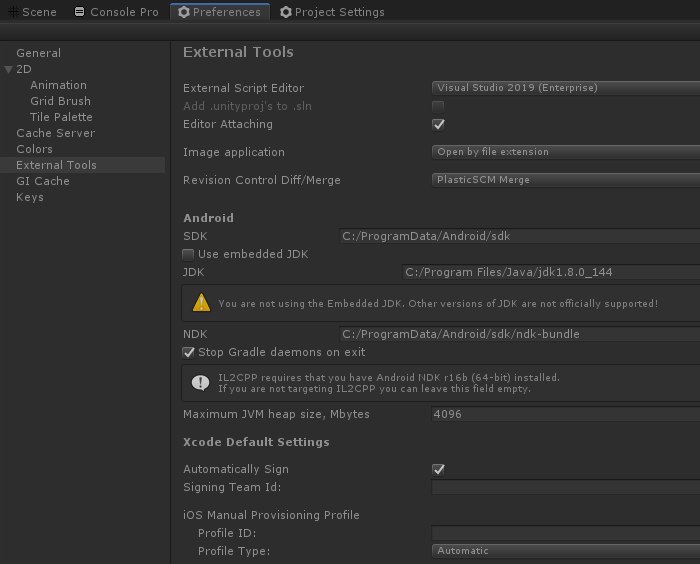This screenshot has height=564, width=700.
Task: Open Keys preferences
Action: (30, 197)
